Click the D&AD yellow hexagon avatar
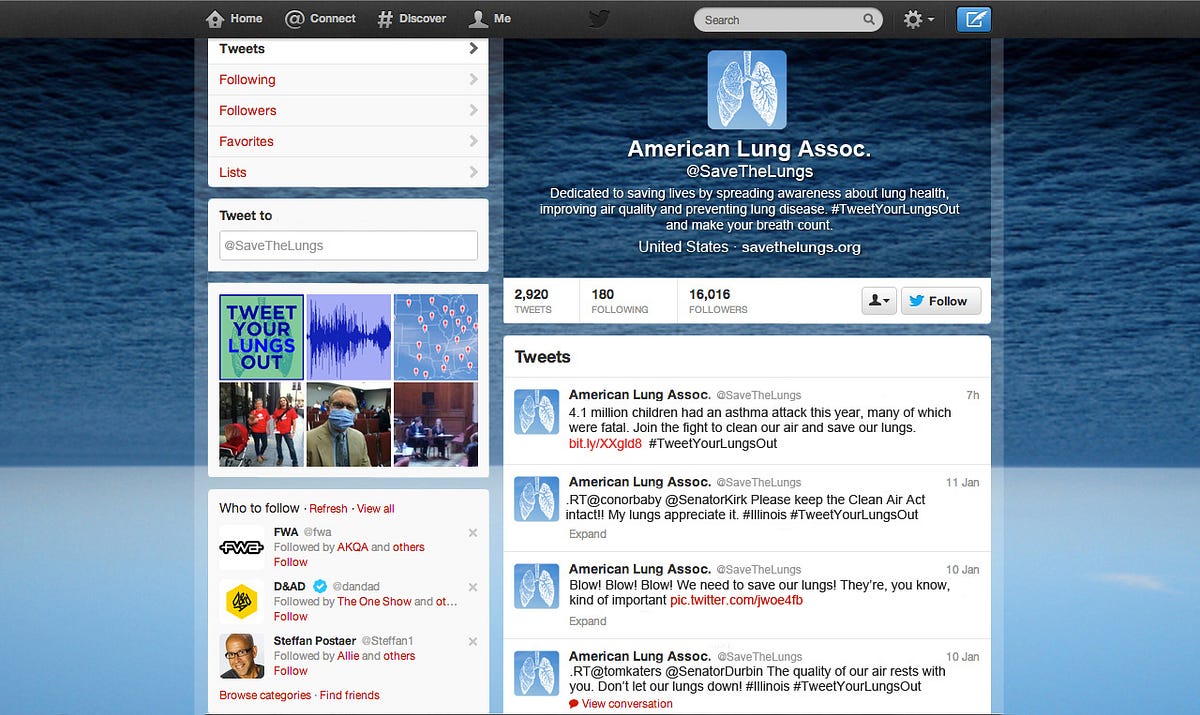1200x715 pixels. point(242,601)
